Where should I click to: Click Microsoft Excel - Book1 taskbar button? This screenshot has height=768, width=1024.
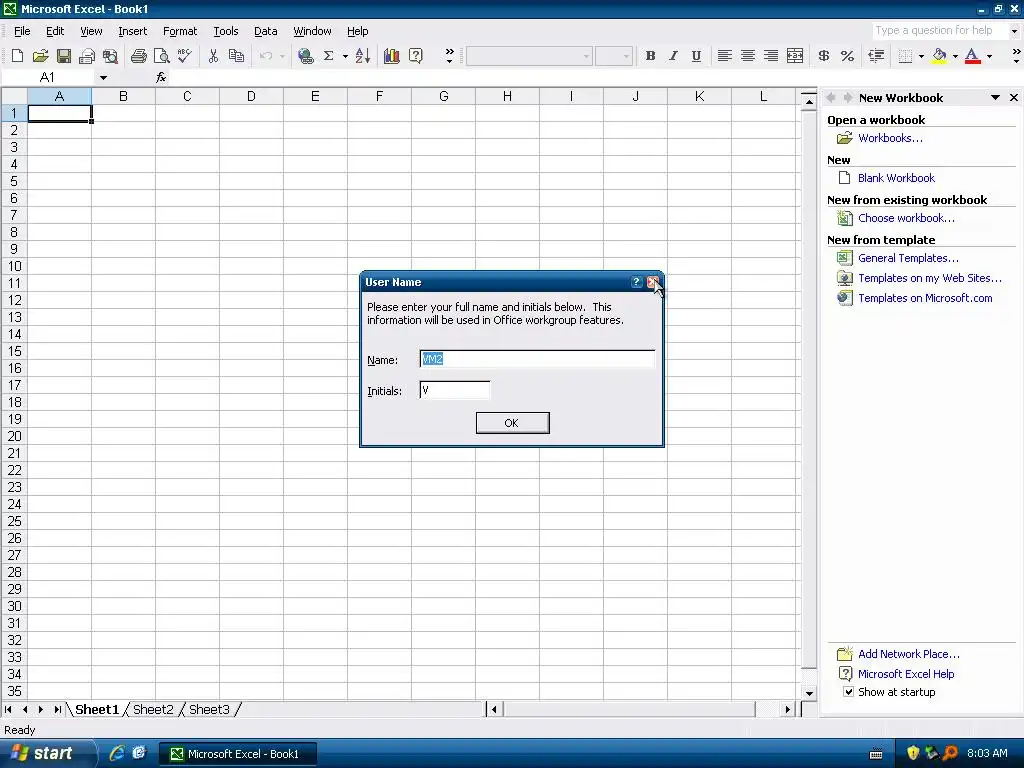pyautogui.click(x=238, y=754)
